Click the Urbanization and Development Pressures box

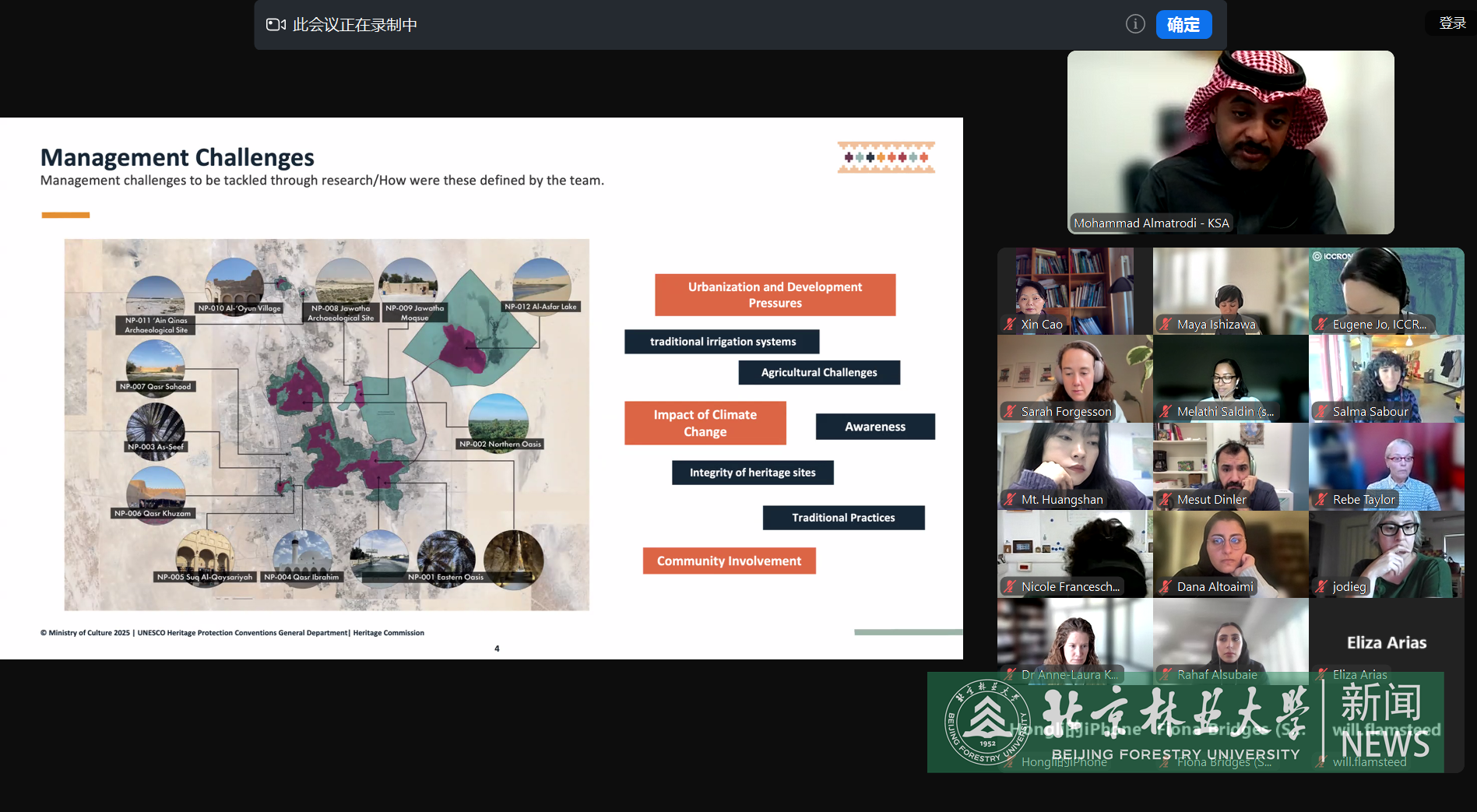775,295
